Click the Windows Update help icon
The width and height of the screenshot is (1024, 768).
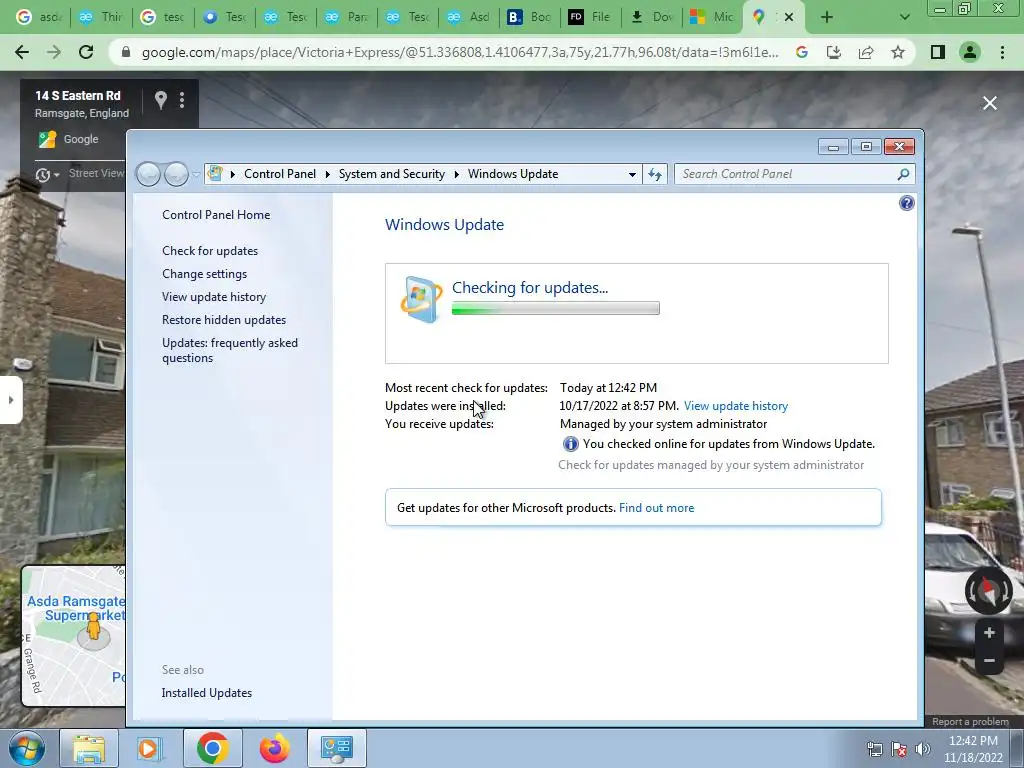click(x=906, y=203)
